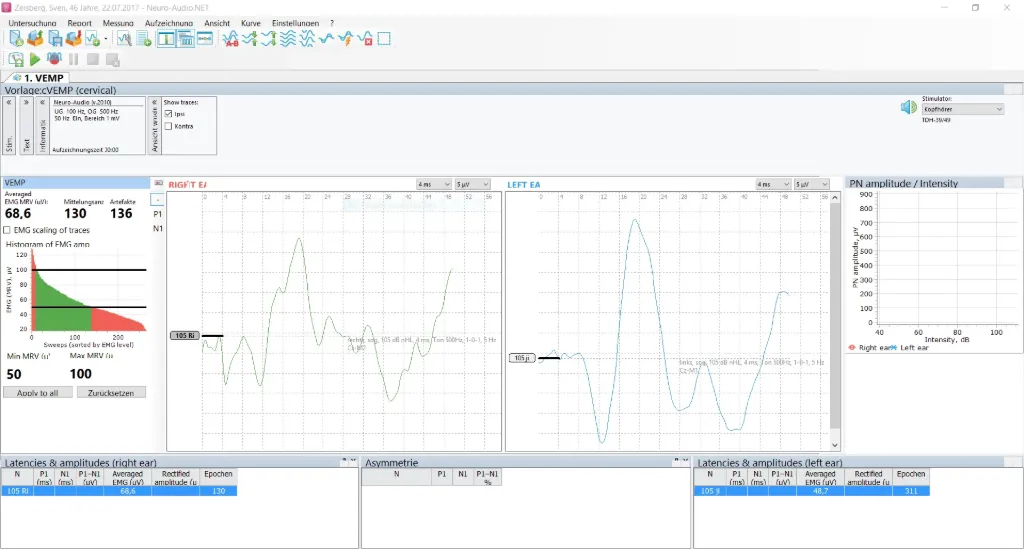
Task: Click the new examination icon
Action: click(x=16, y=39)
